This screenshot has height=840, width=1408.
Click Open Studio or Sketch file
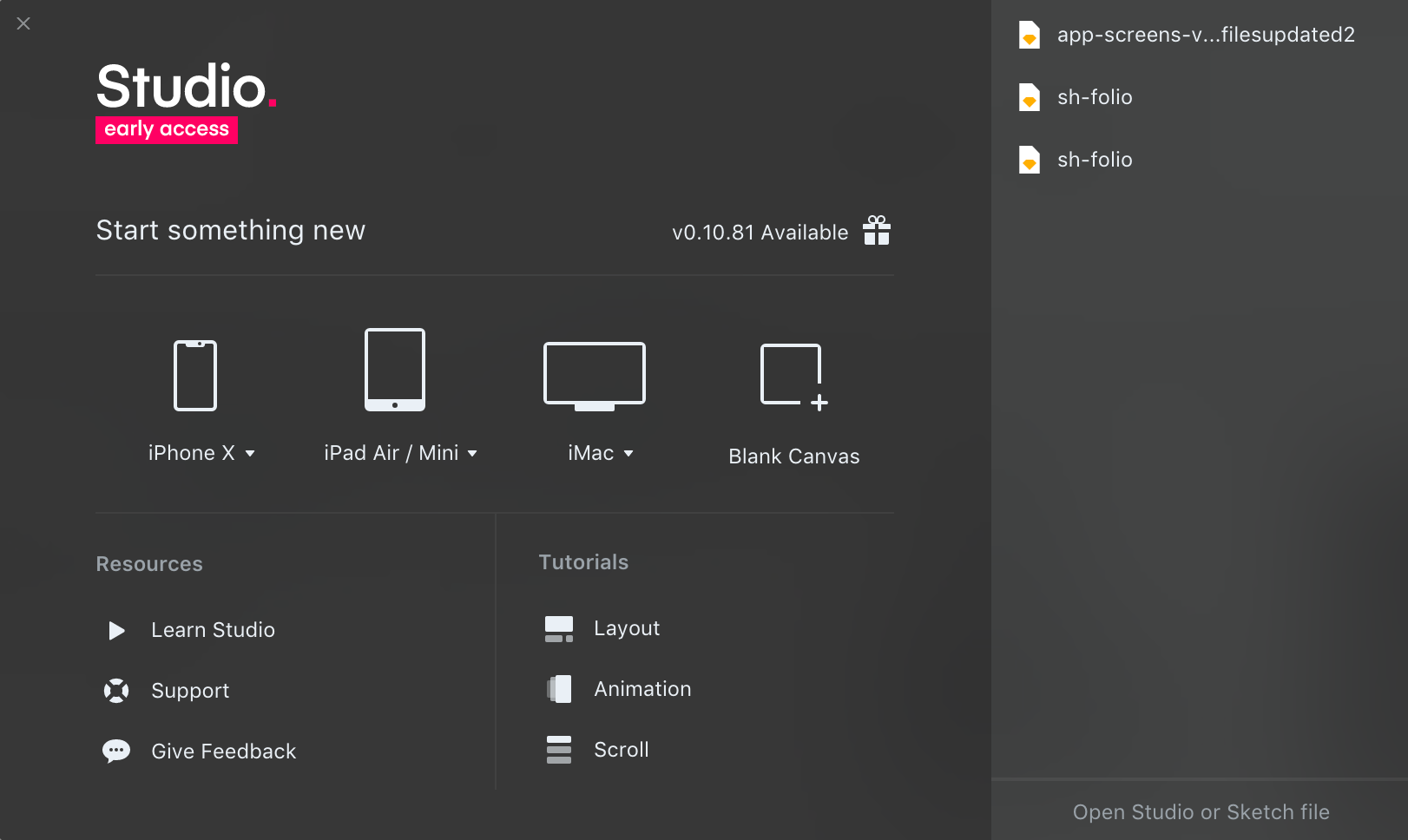tap(1201, 812)
